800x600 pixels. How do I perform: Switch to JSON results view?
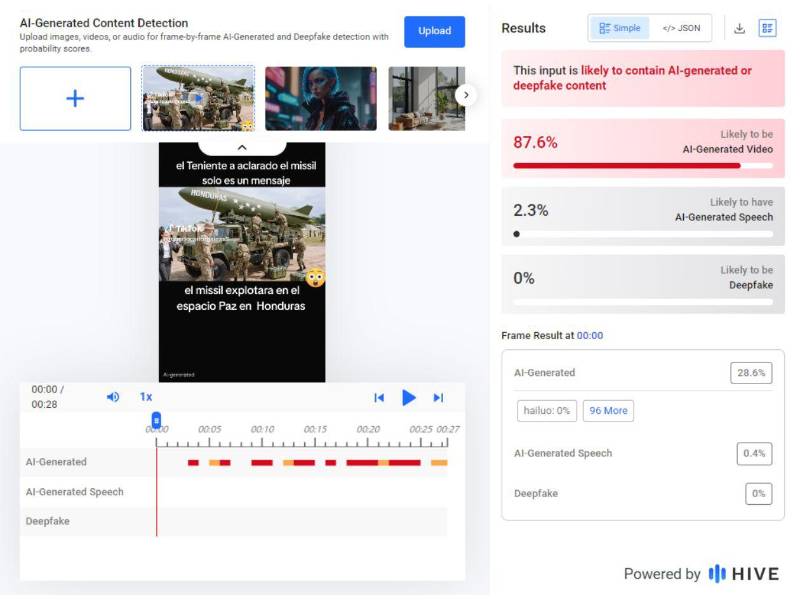pyautogui.click(x=682, y=28)
